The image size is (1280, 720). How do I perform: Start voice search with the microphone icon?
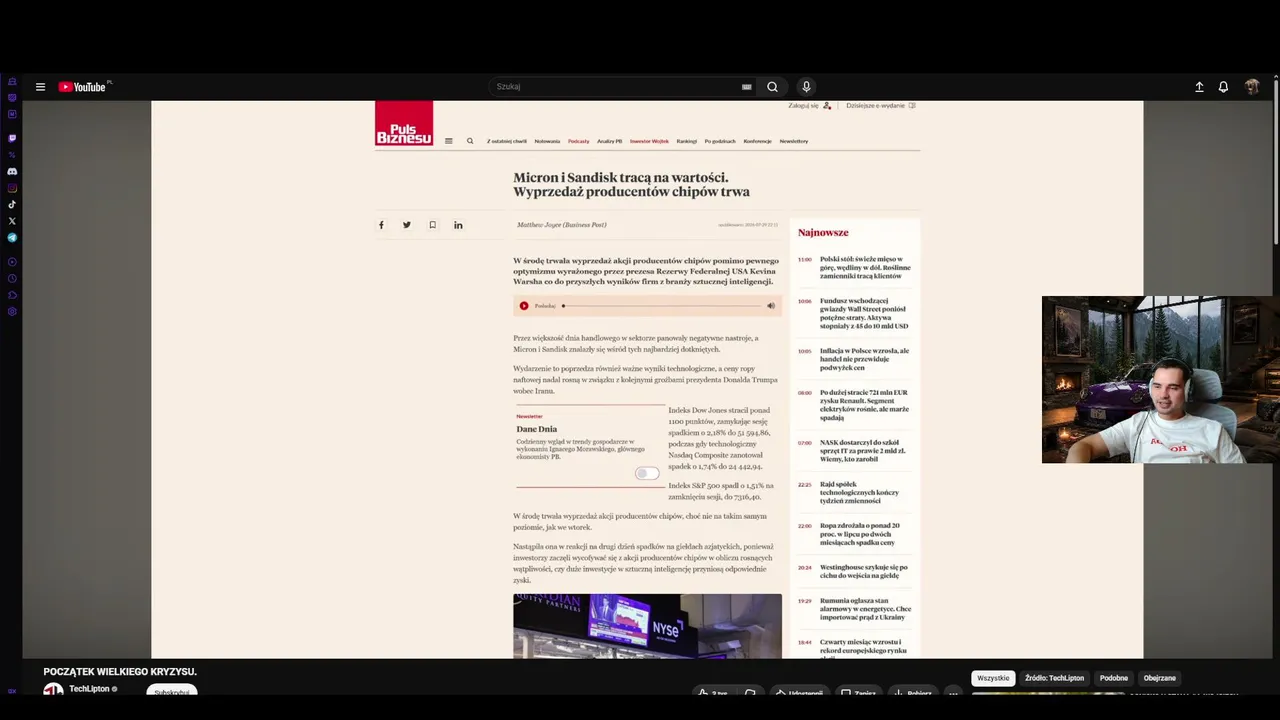pos(806,87)
